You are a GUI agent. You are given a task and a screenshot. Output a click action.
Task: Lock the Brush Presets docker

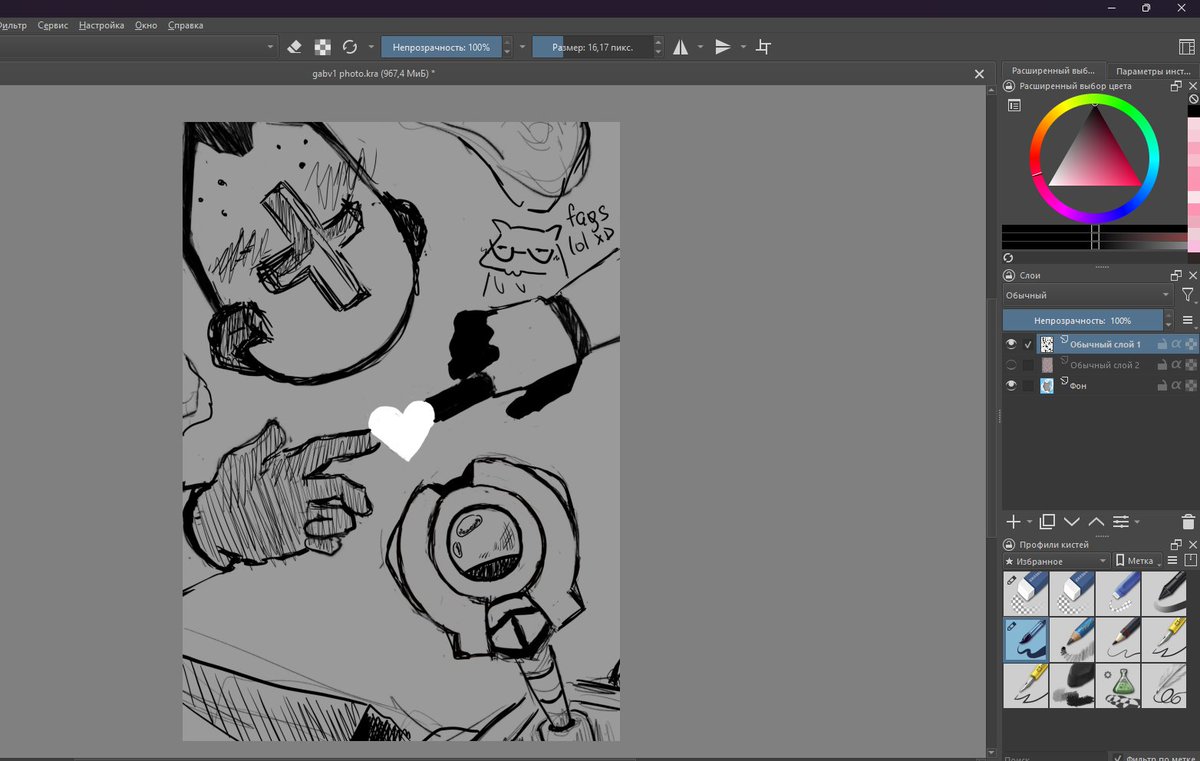pyautogui.click(x=1008, y=545)
